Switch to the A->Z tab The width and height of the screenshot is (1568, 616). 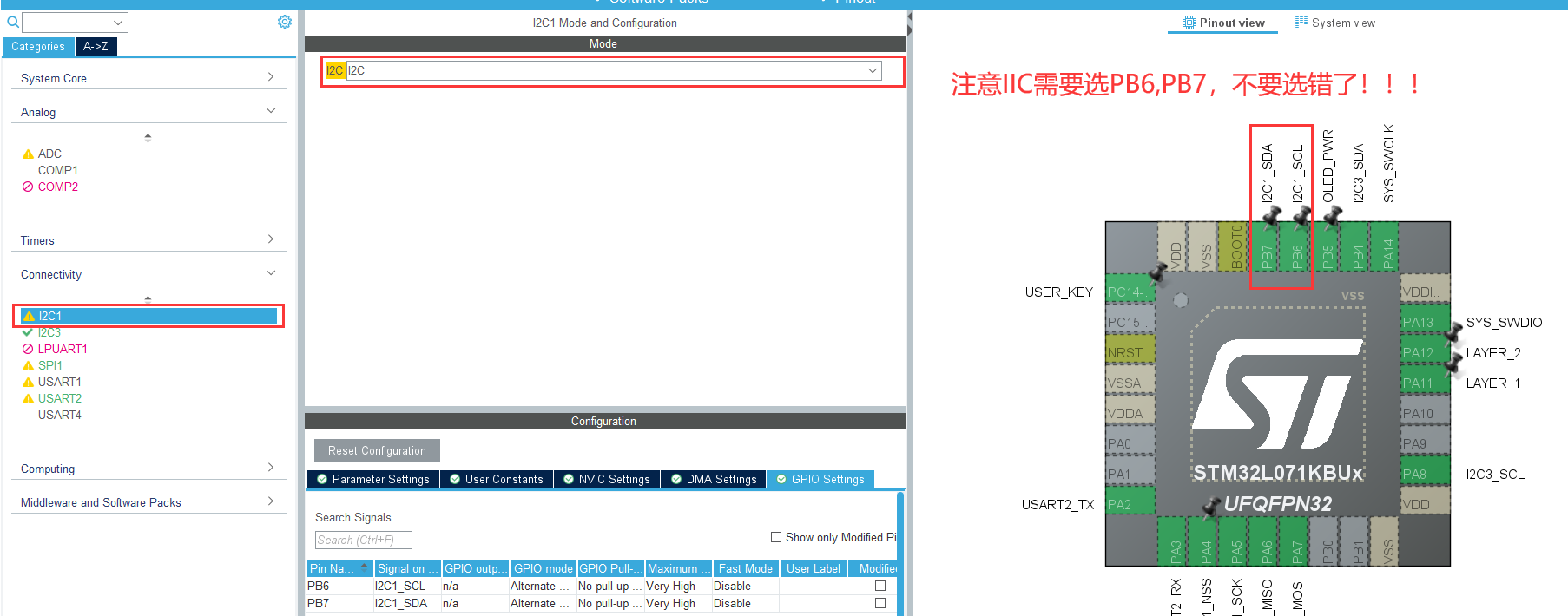[x=96, y=47]
